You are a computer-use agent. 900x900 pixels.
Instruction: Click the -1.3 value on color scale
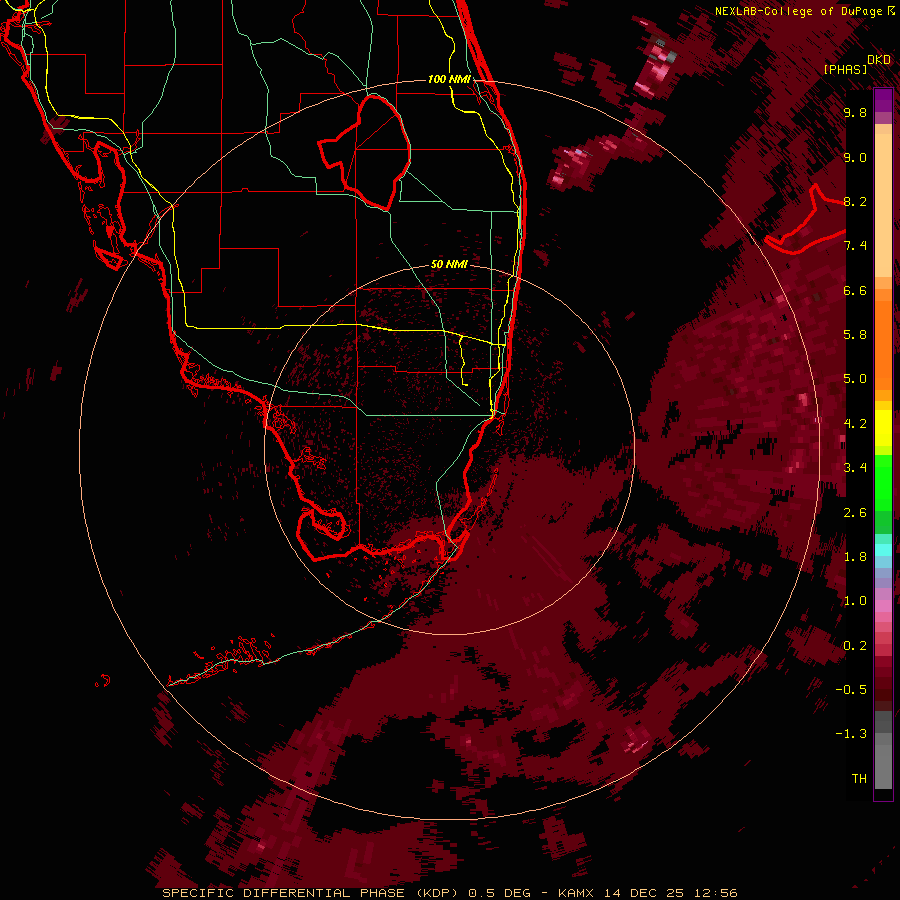point(851,734)
